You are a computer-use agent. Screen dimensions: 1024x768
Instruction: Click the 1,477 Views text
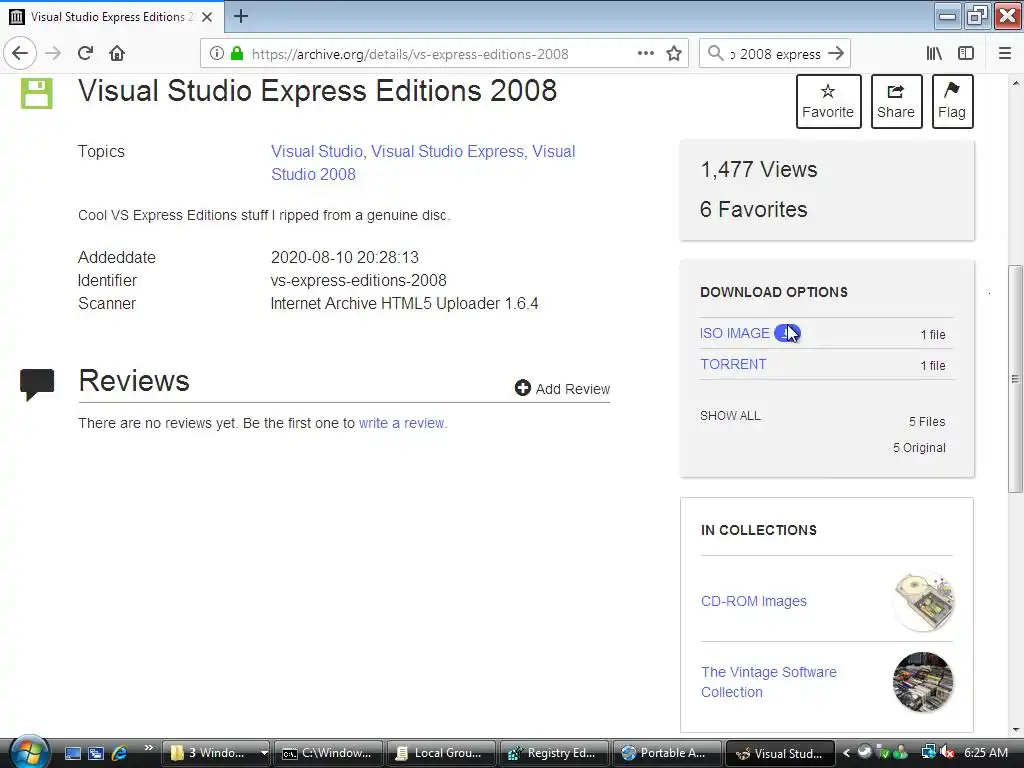point(759,170)
